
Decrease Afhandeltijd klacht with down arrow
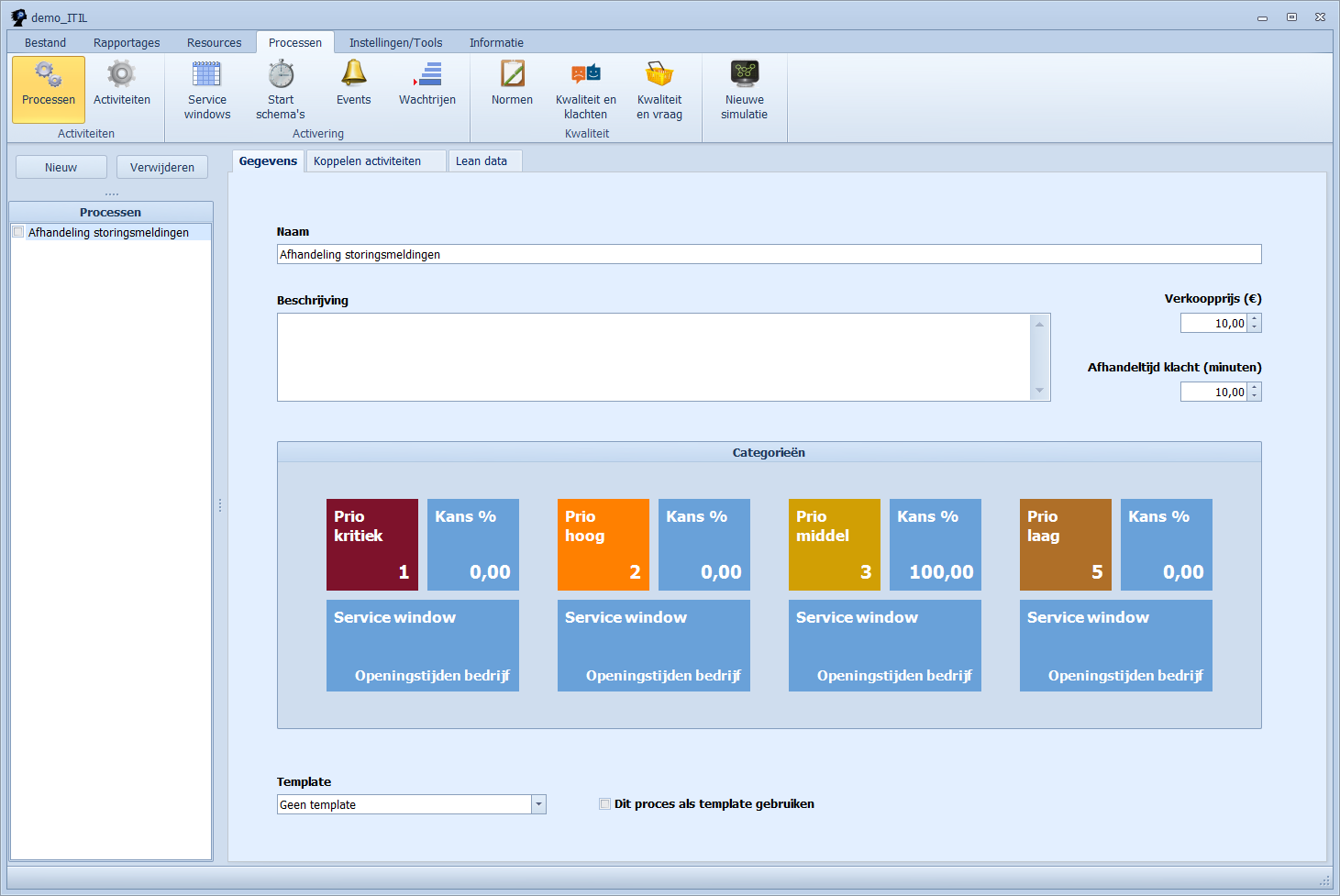click(1255, 396)
